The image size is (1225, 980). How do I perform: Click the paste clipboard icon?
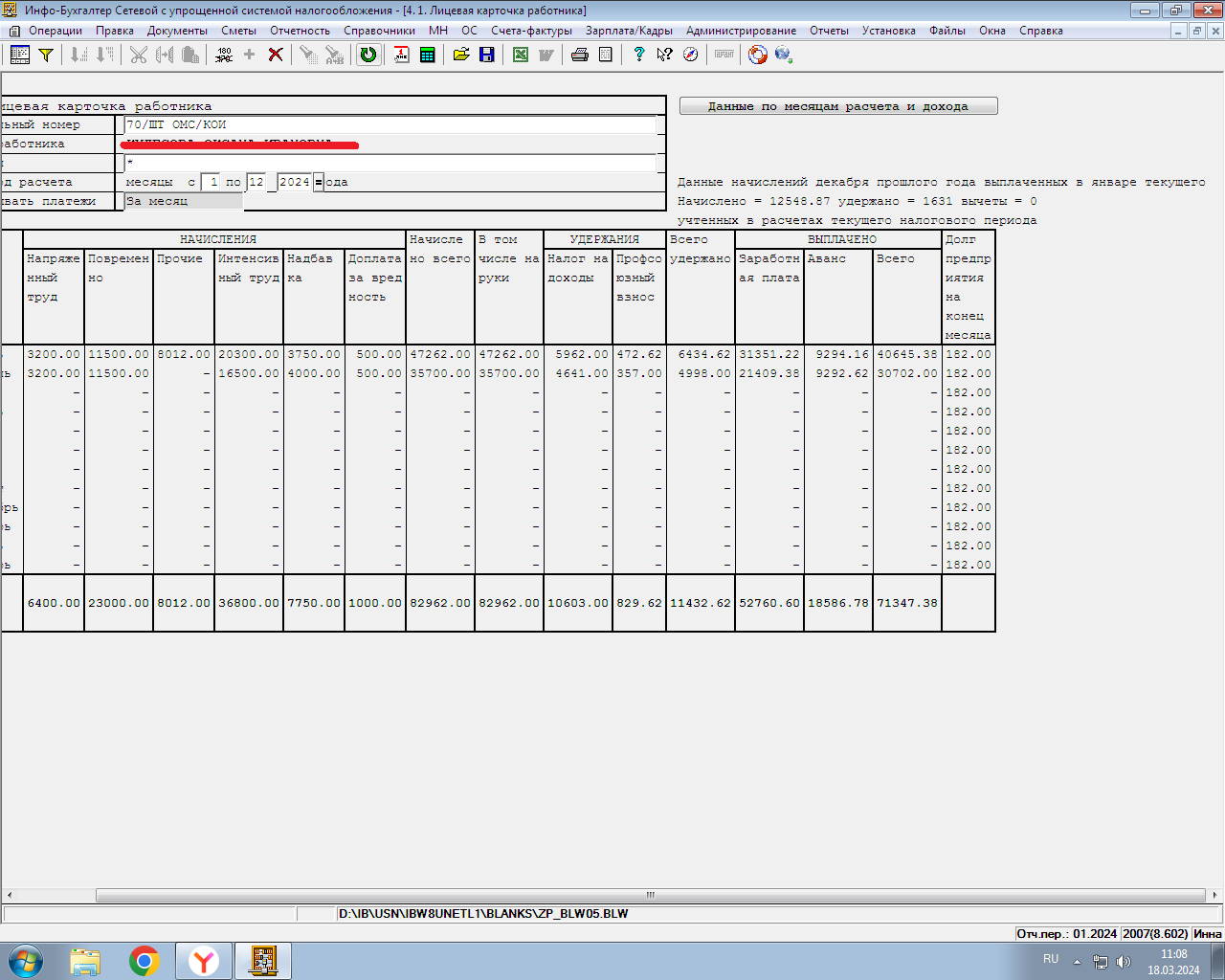coord(190,55)
